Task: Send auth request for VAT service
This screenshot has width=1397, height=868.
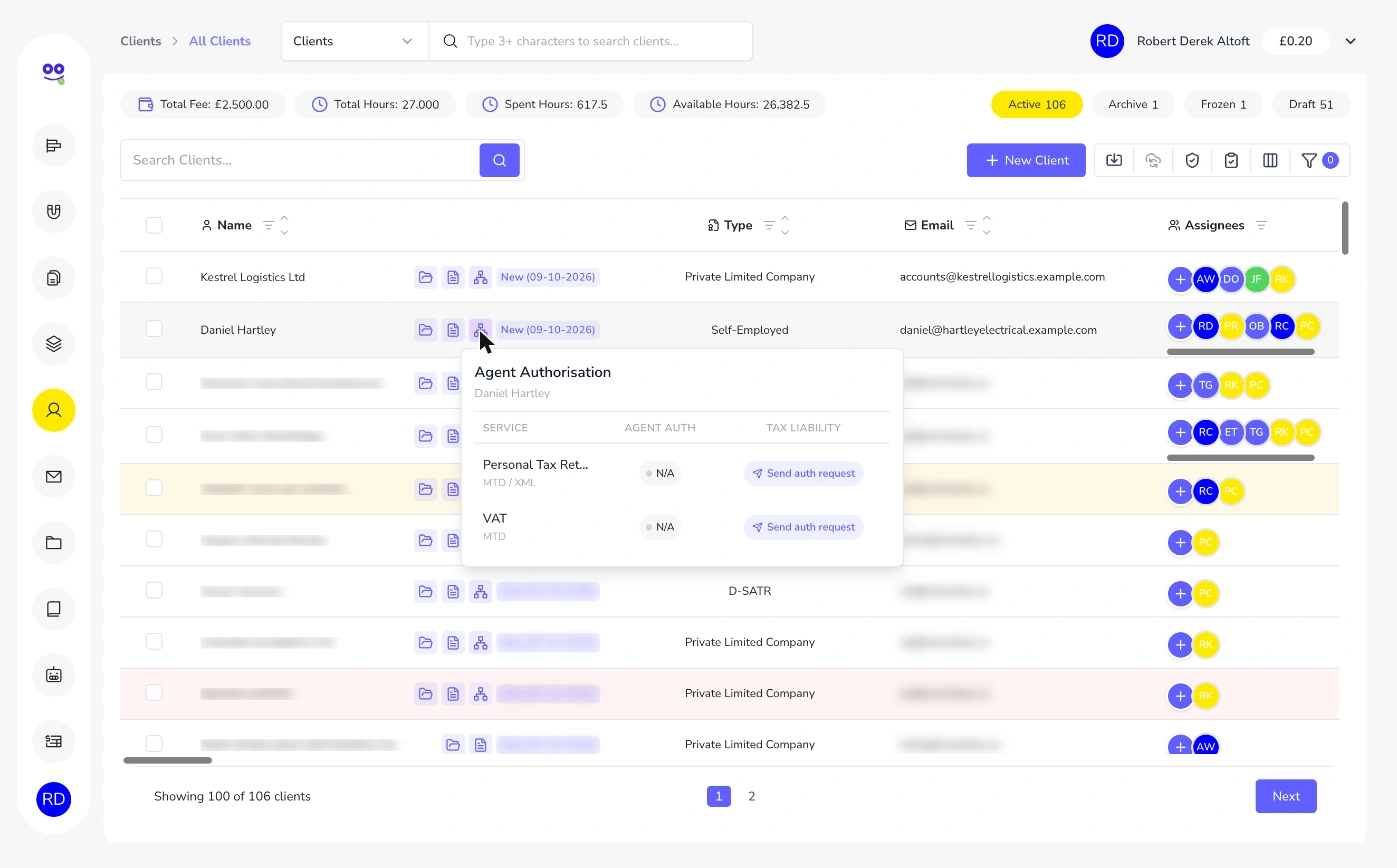Action: [x=803, y=527]
